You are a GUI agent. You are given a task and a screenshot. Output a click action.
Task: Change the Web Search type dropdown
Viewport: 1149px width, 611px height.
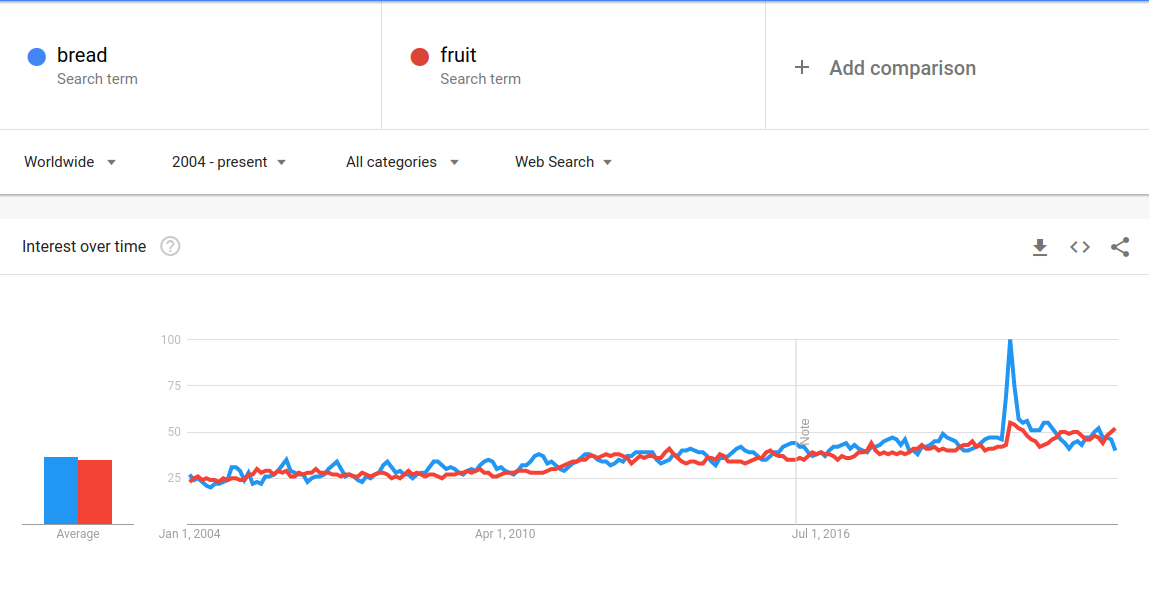563,162
